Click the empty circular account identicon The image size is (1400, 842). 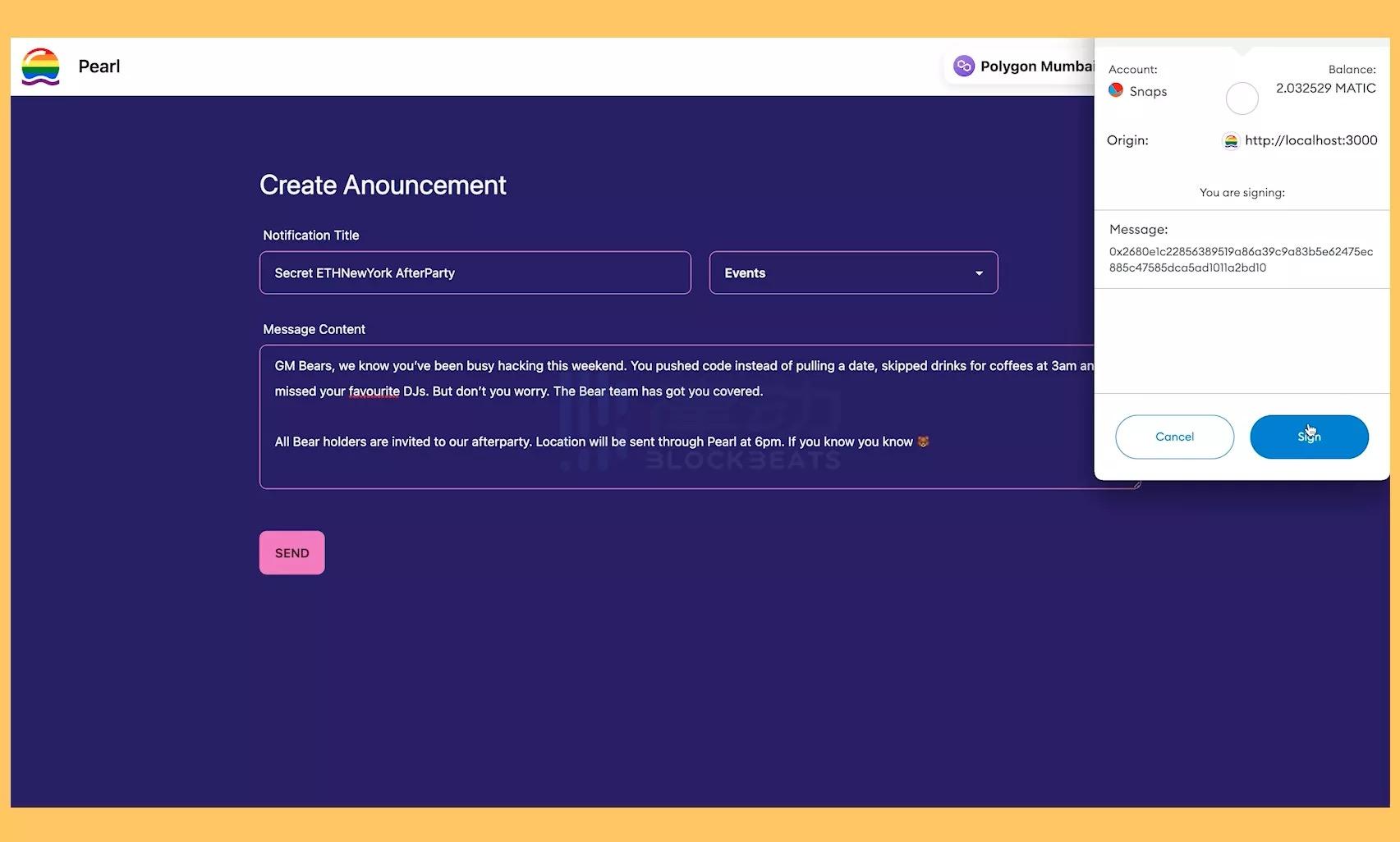pyautogui.click(x=1242, y=98)
